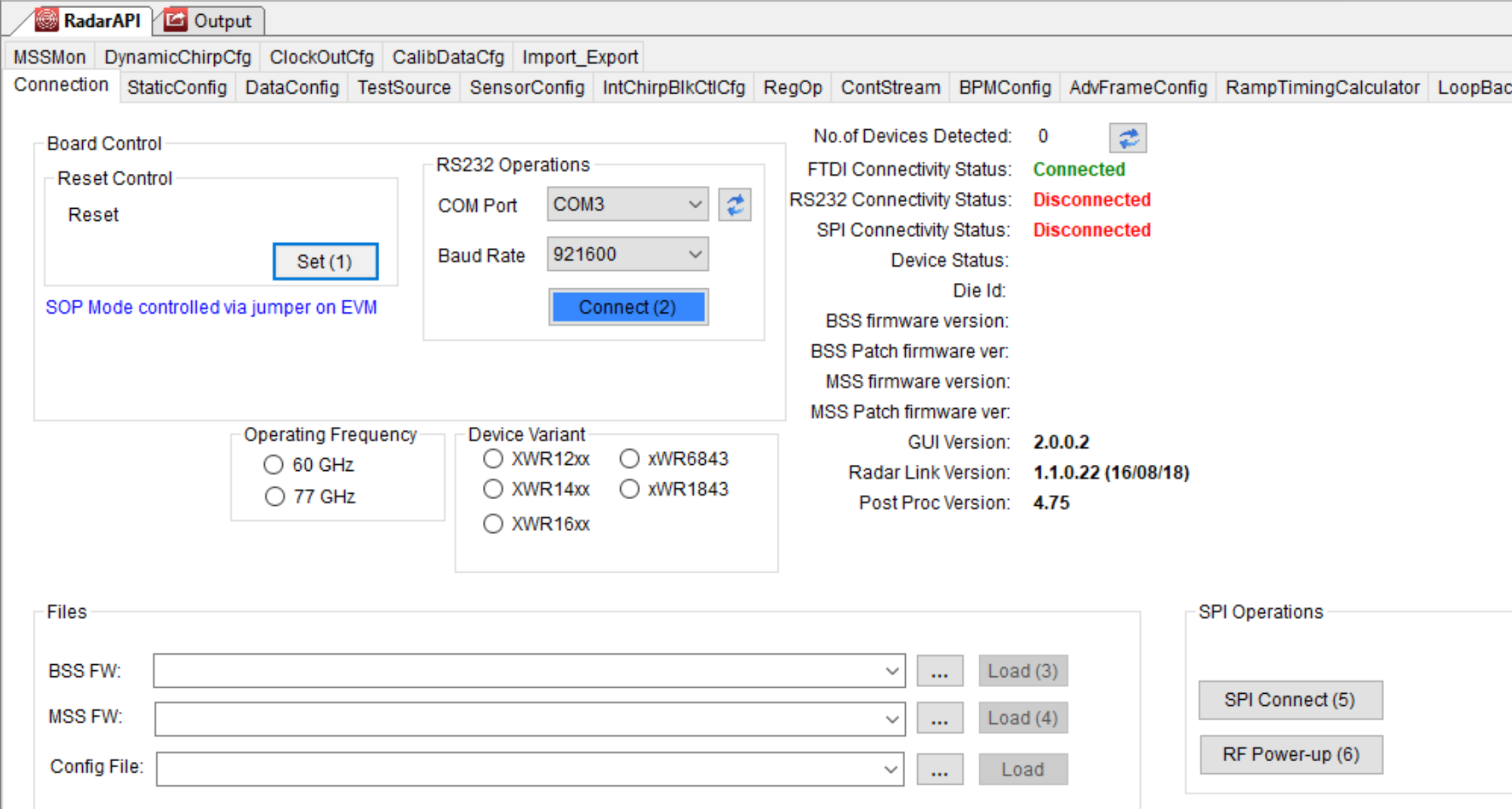Go to the IntChirpBlkCtlCfg tab
The image size is (1512, 809).
(x=673, y=88)
